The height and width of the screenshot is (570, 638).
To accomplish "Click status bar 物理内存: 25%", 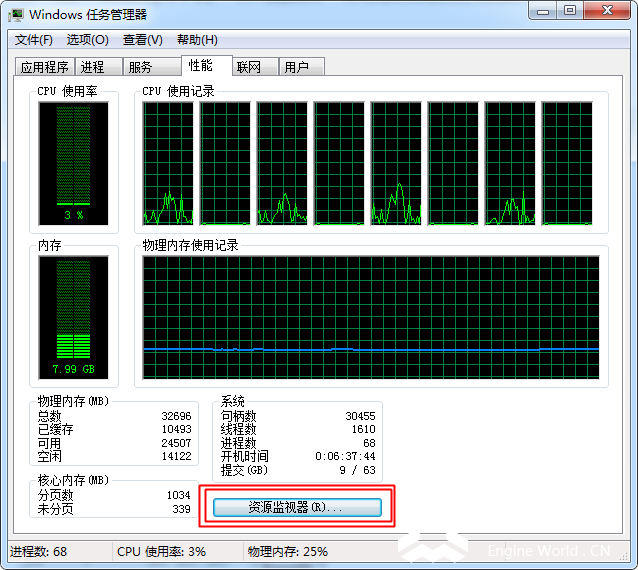I will click(x=287, y=551).
